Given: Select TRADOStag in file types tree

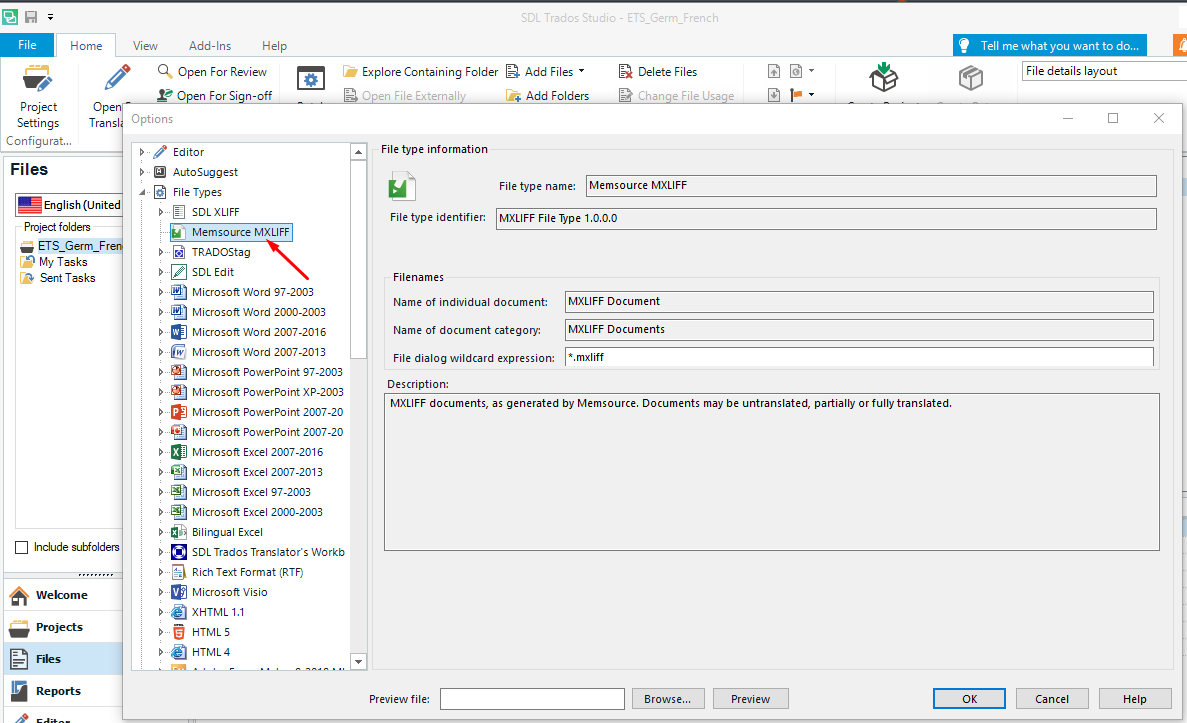Looking at the screenshot, I should [x=220, y=252].
